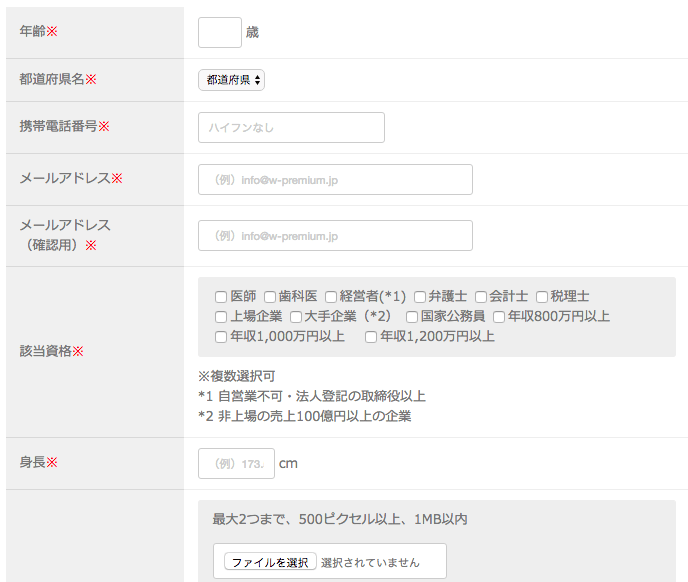This screenshot has height=582, width=688.
Task: Focus the 携帯電話番号 phone number field
Action: click(x=291, y=127)
